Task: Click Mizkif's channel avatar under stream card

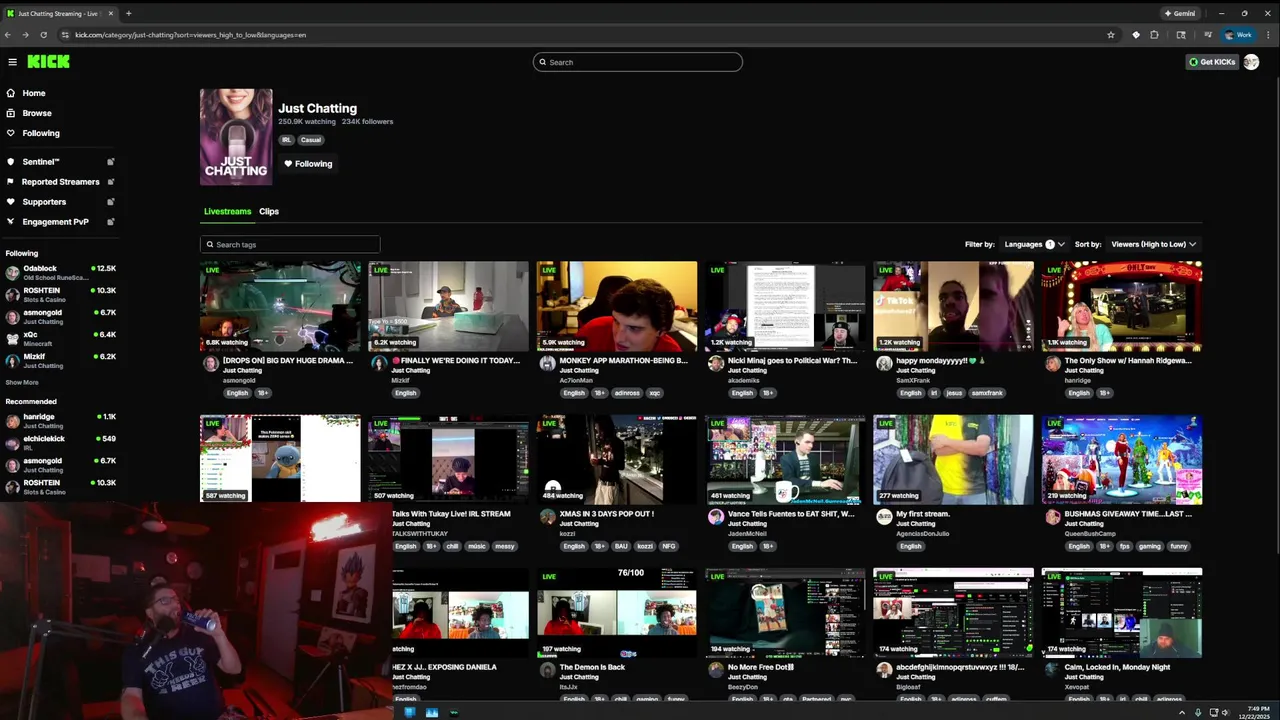Action: tap(379, 364)
